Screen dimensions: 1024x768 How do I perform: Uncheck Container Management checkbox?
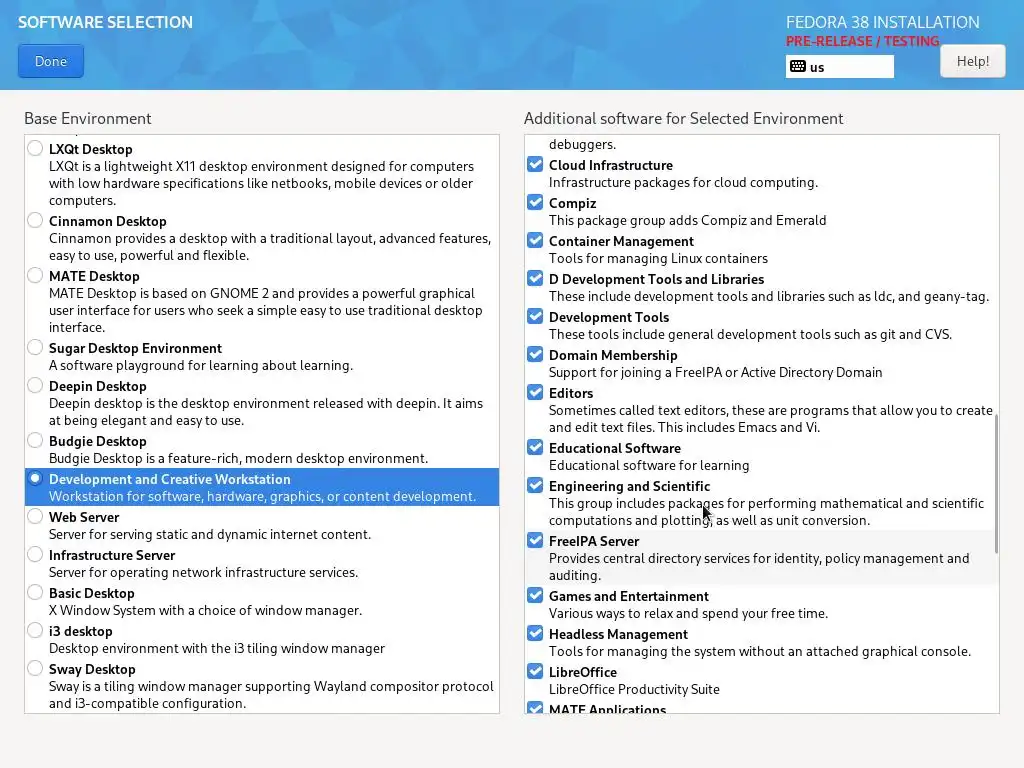point(535,240)
